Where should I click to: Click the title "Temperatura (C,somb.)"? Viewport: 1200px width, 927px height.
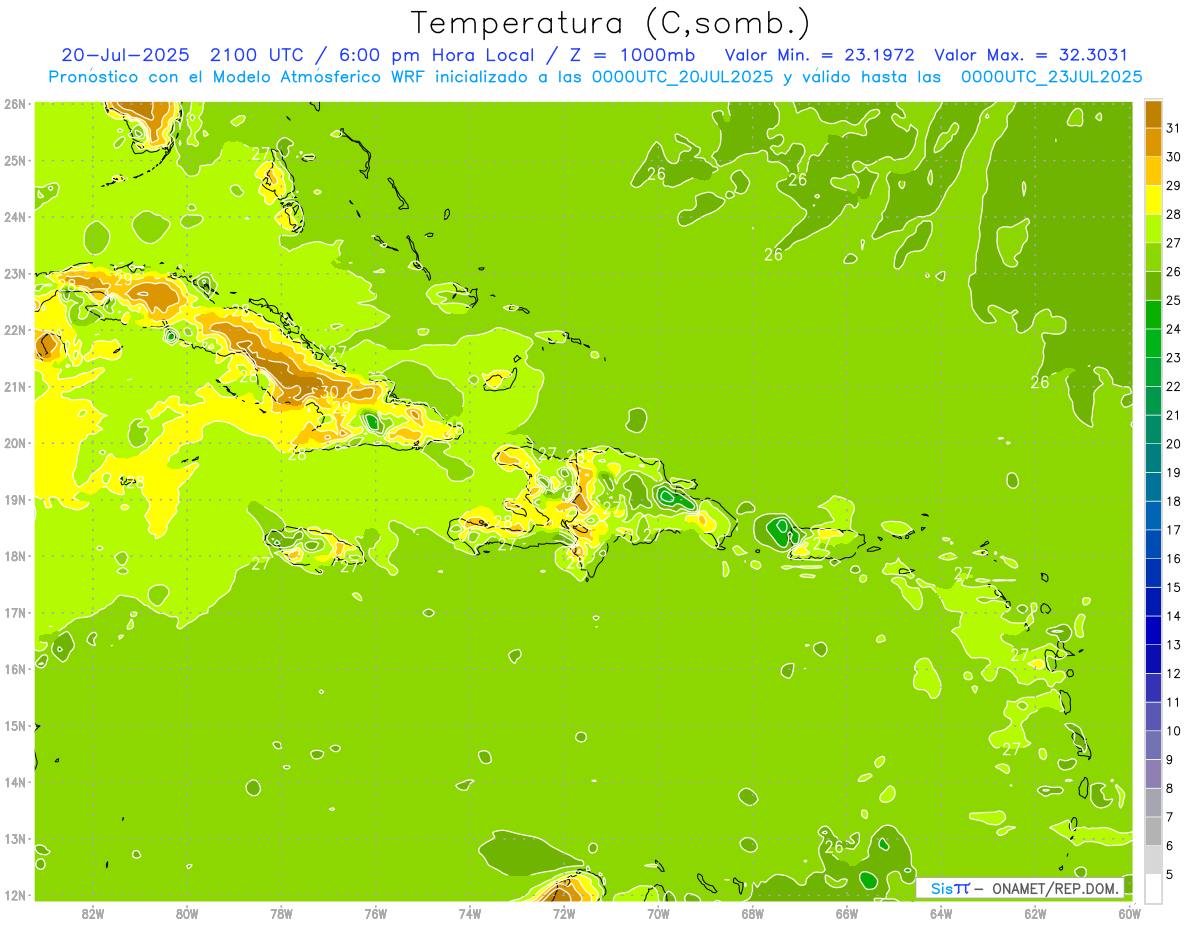click(x=611, y=23)
